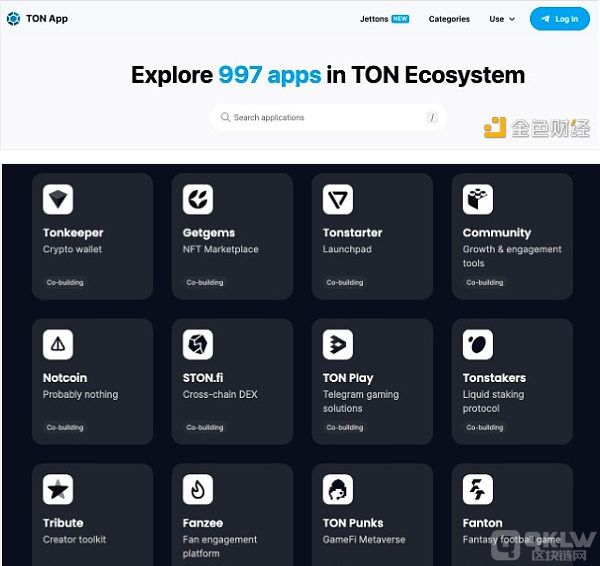Open the Tonstakers app icon
Screen dimensions: 600x566
click(478, 344)
